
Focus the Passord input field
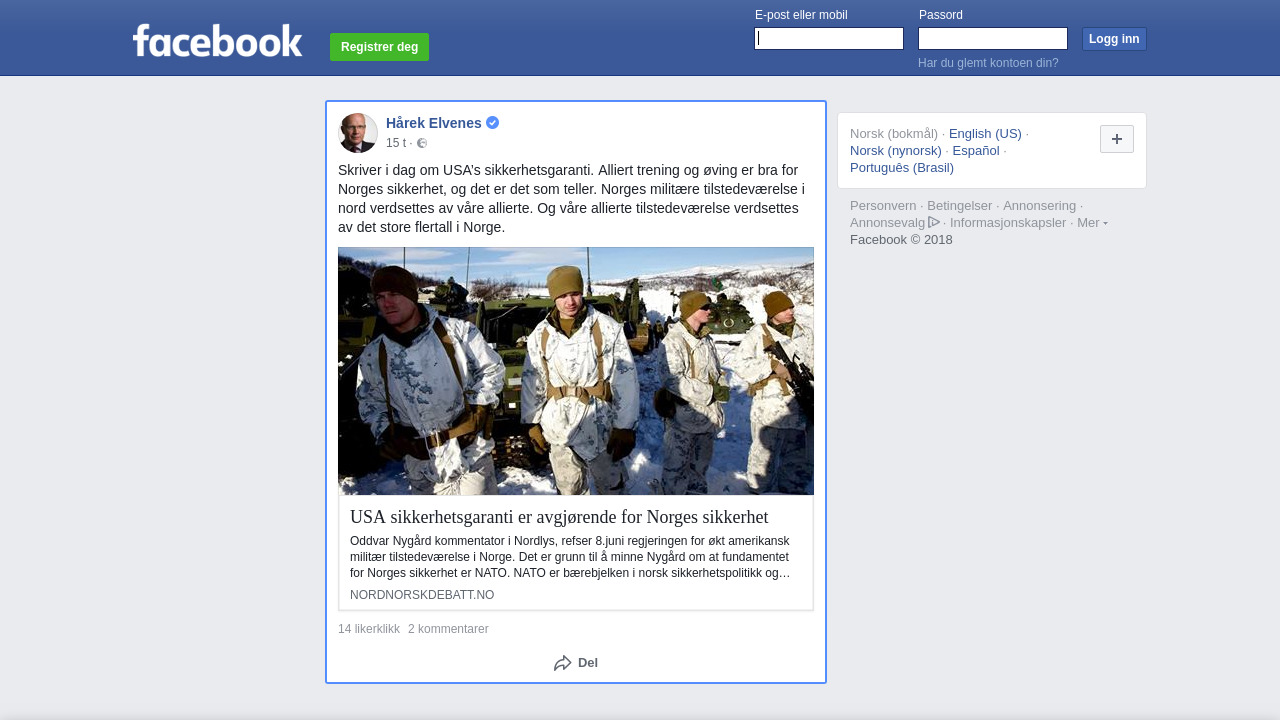(x=993, y=39)
